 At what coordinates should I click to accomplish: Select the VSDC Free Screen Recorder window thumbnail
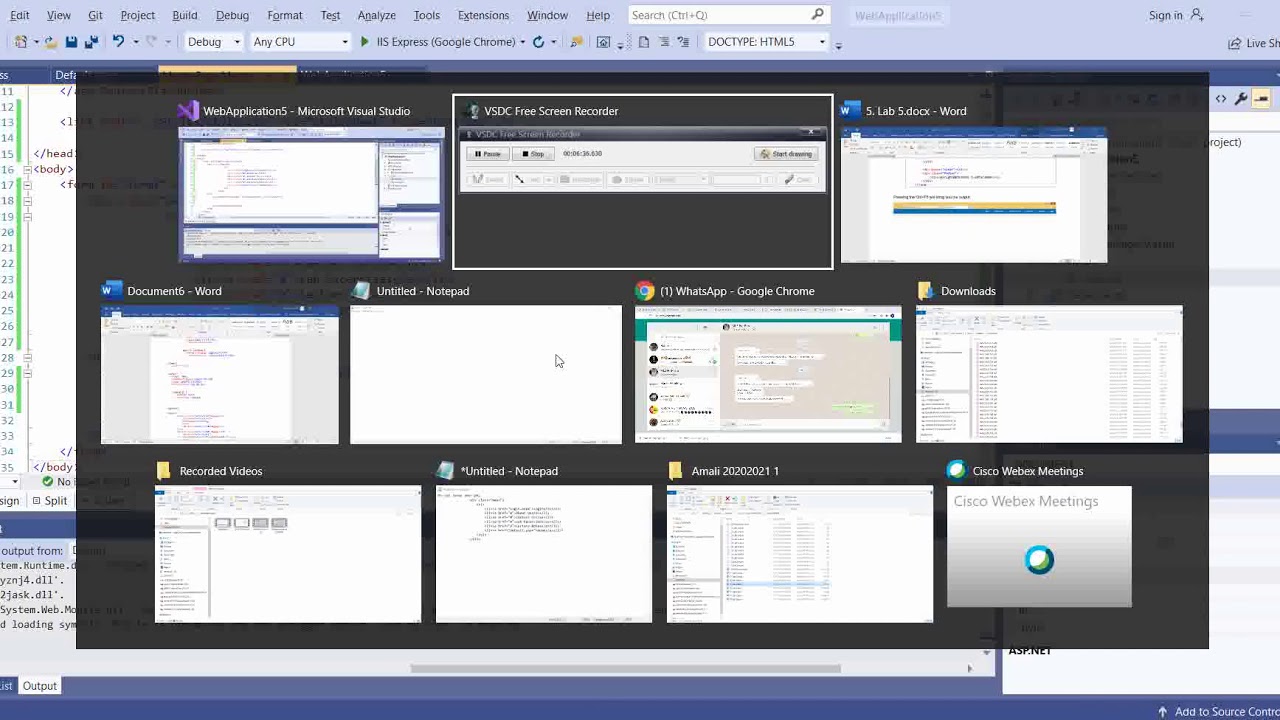643,182
